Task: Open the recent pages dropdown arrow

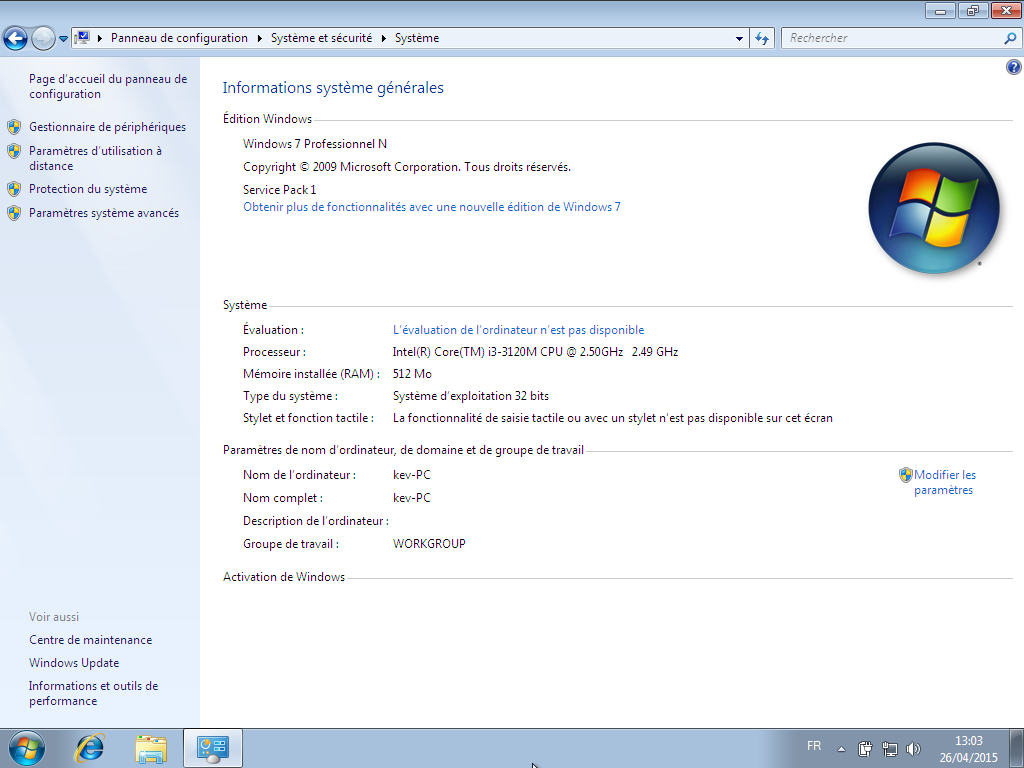Action: [x=63, y=39]
